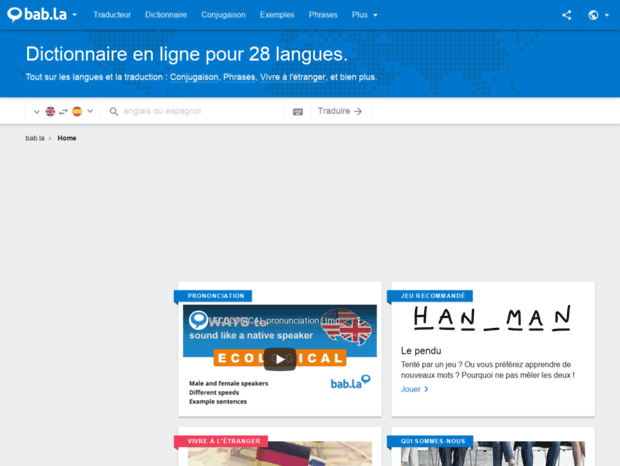Click the Prononciation card label
The width and height of the screenshot is (620, 466).
(x=216, y=296)
